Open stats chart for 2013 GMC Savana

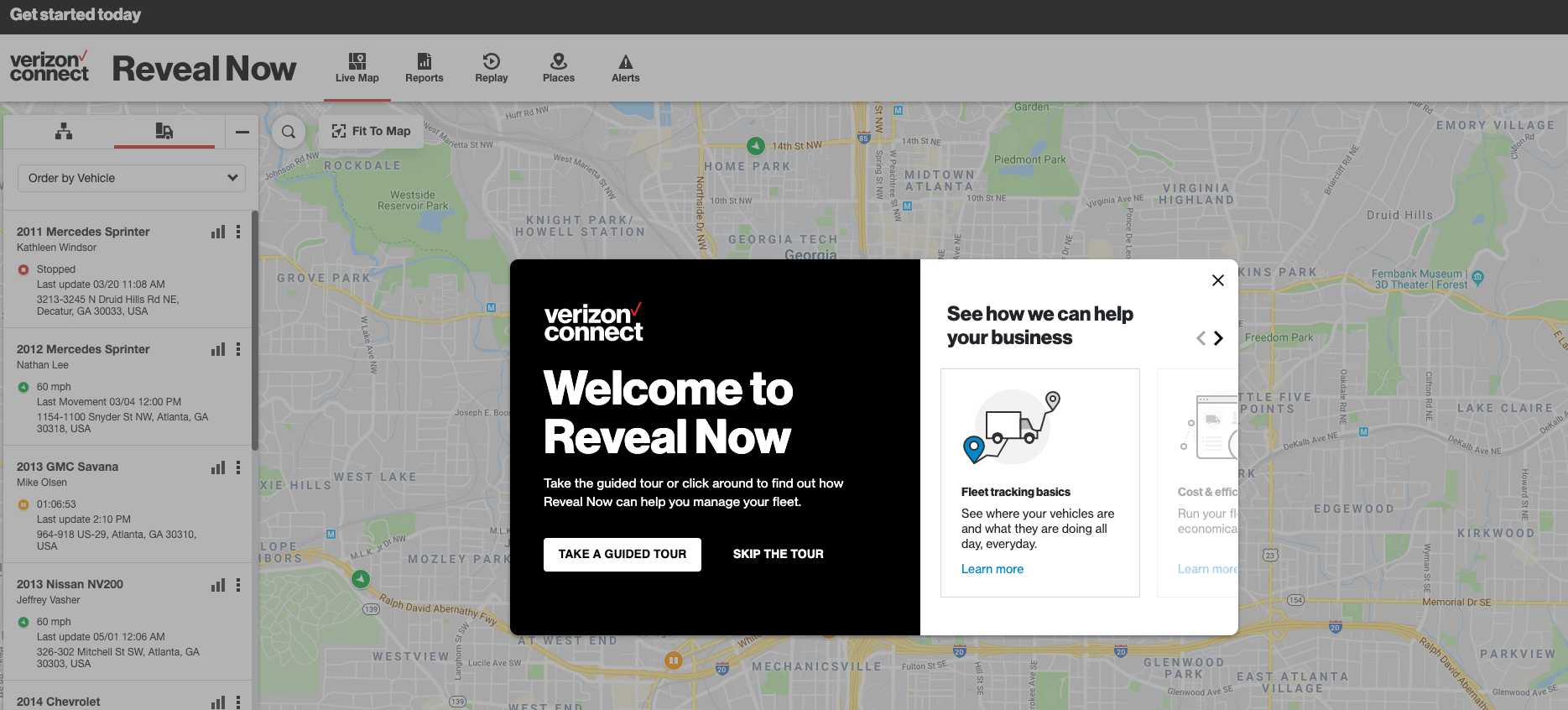tap(218, 467)
